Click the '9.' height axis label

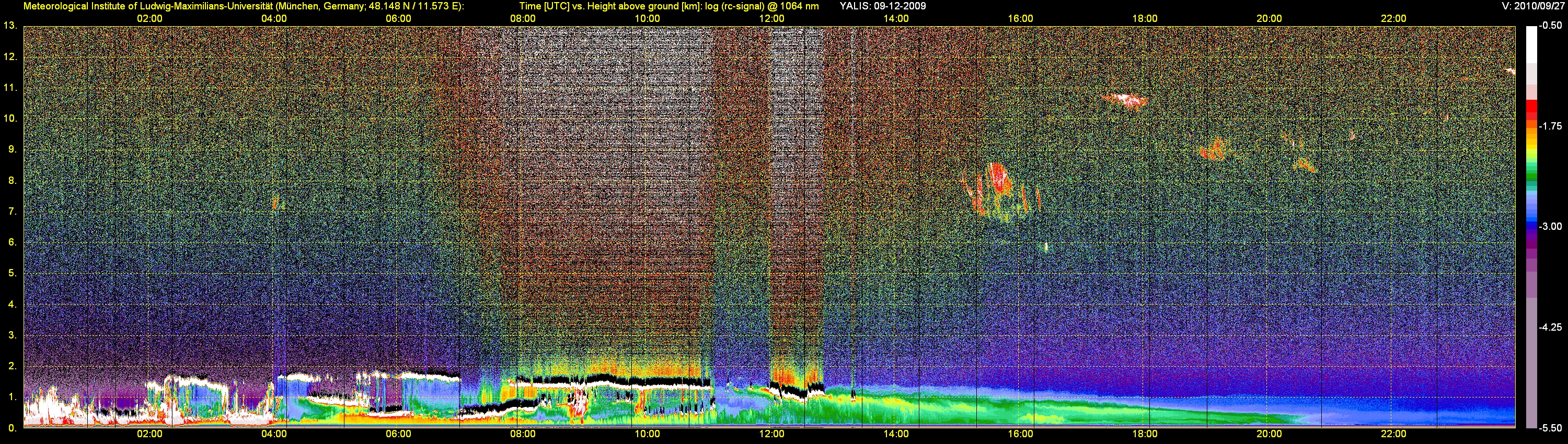12,149
